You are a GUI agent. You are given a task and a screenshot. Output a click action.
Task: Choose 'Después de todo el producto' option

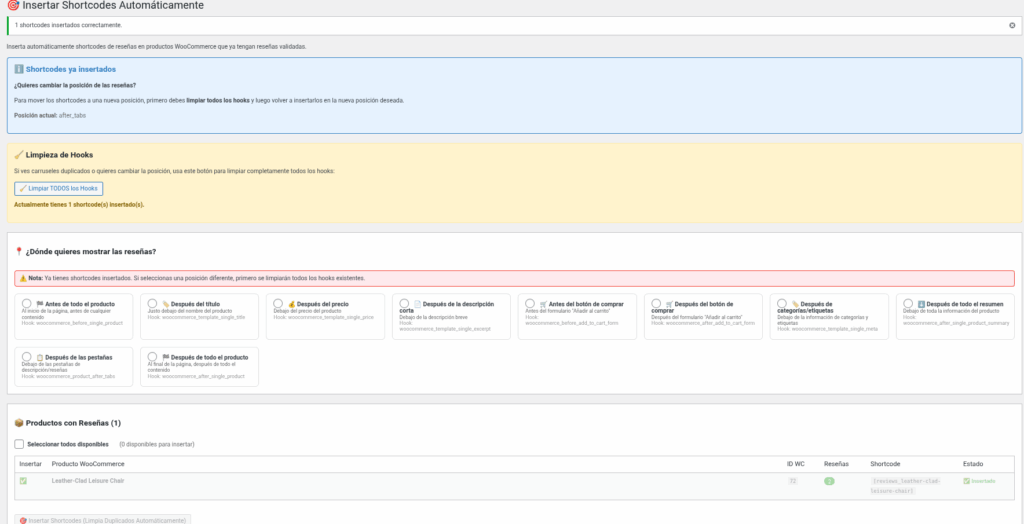(152, 357)
